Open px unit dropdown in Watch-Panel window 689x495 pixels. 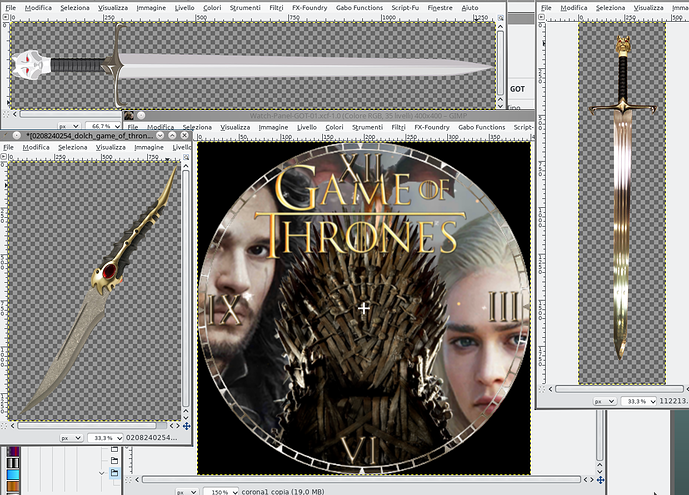tap(187, 491)
